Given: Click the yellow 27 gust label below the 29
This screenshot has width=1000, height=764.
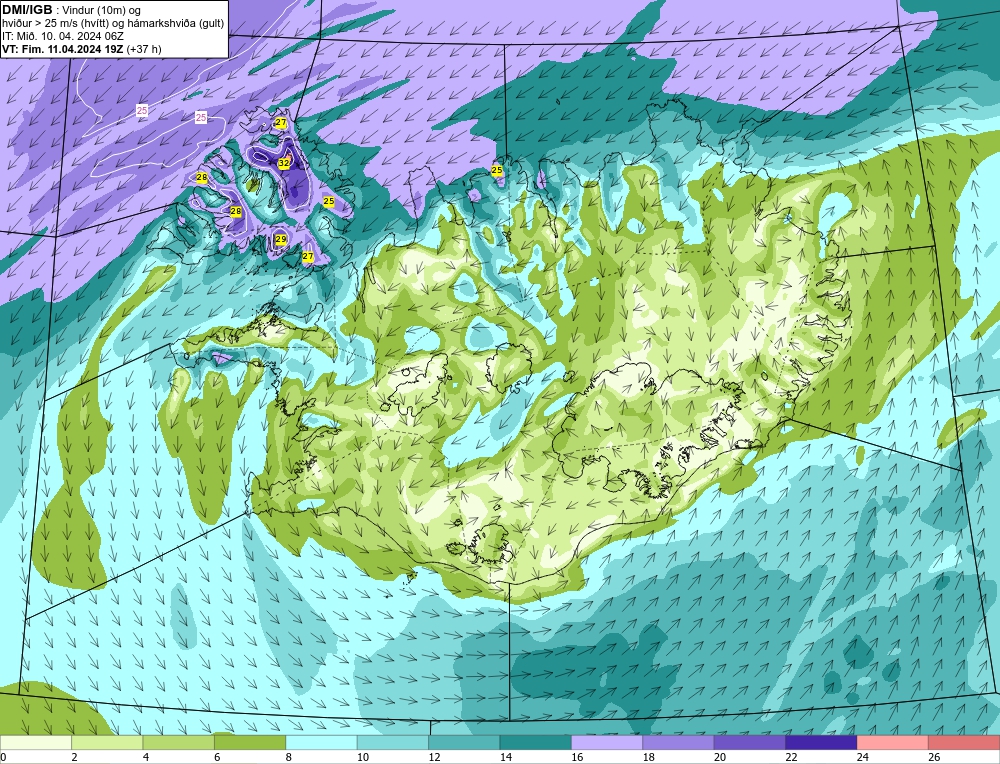Looking at the screenshot, I should coord(308,256).
